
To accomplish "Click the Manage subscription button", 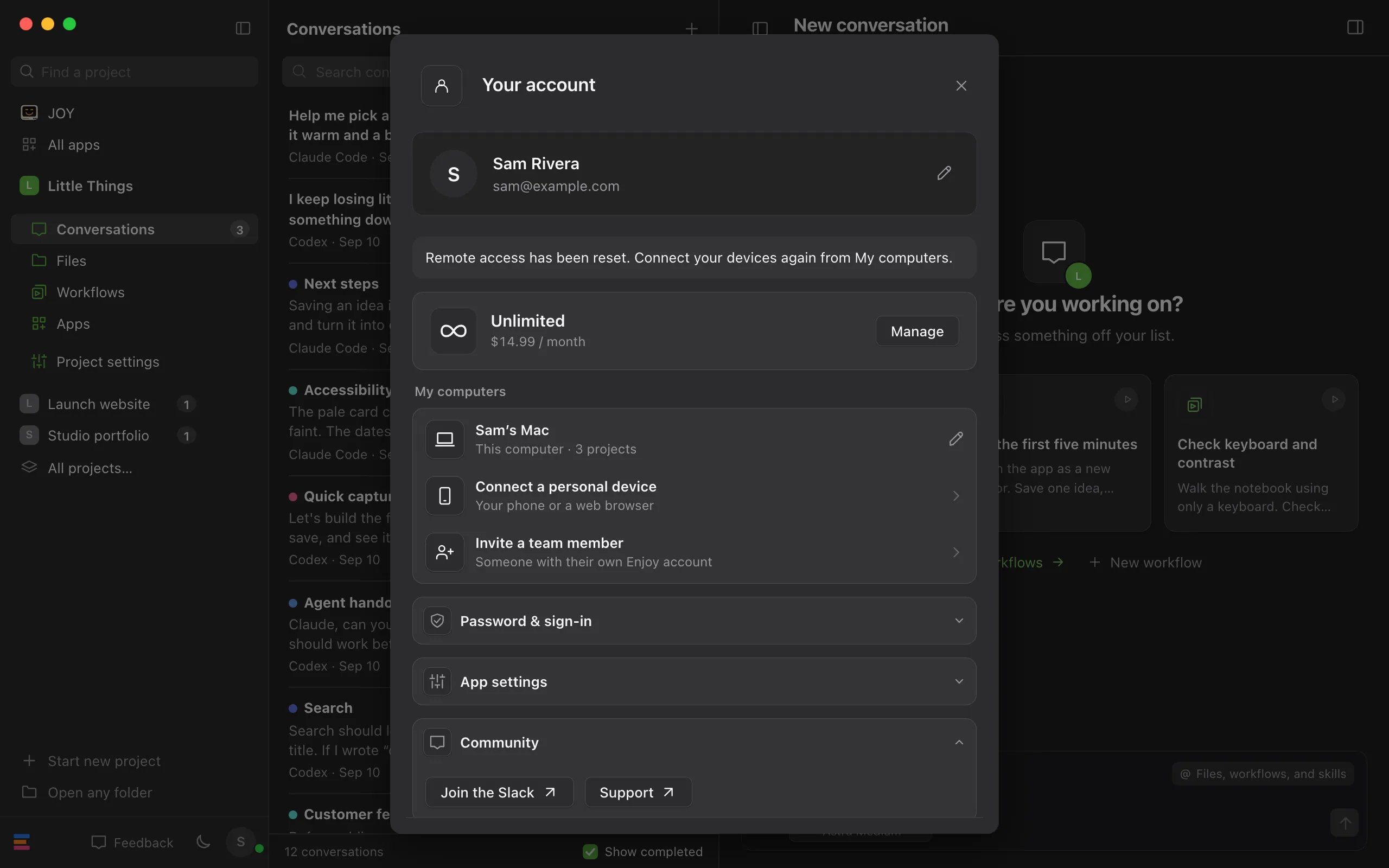I will (917, 331).
